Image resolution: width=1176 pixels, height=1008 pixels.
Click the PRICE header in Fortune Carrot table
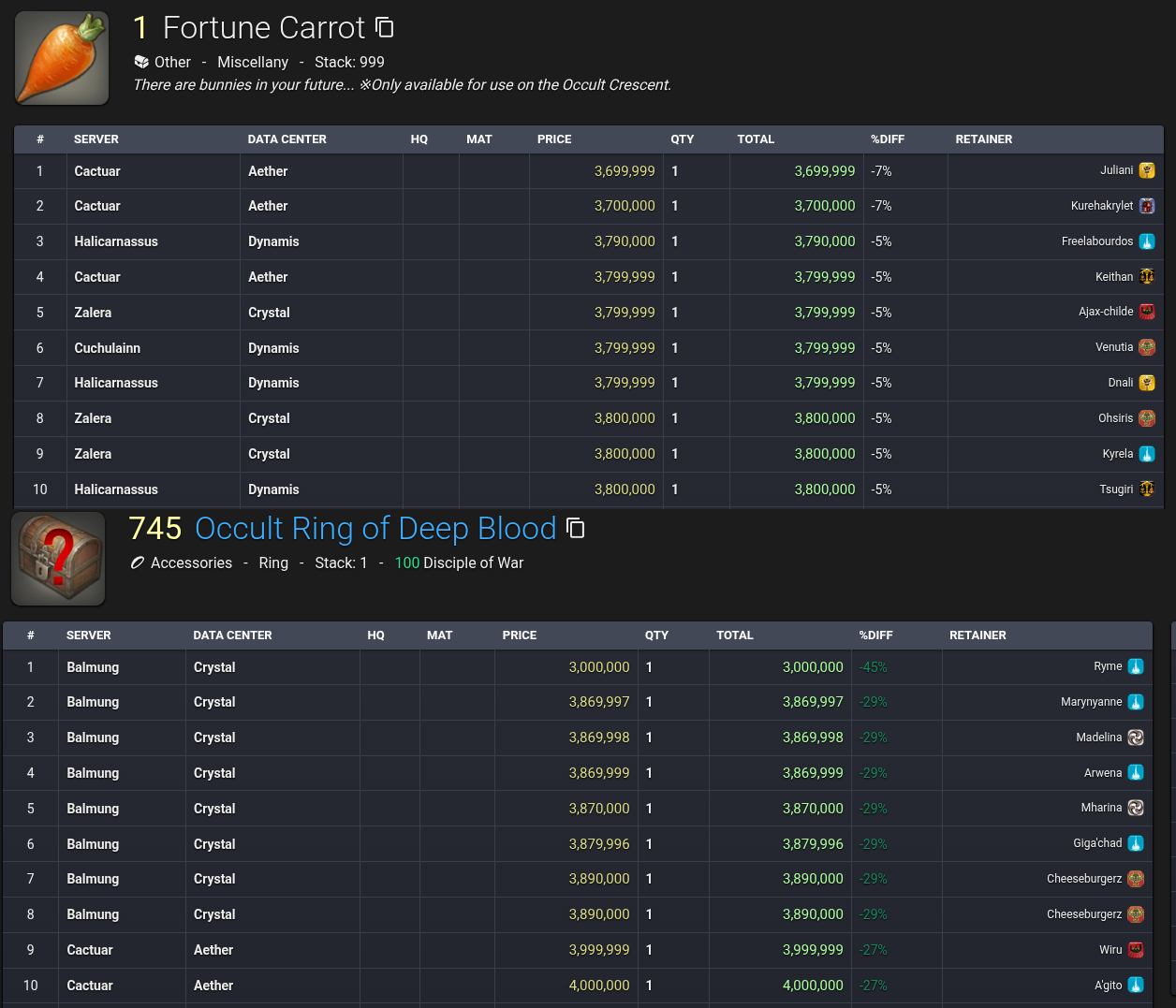[x=554, y=139]
